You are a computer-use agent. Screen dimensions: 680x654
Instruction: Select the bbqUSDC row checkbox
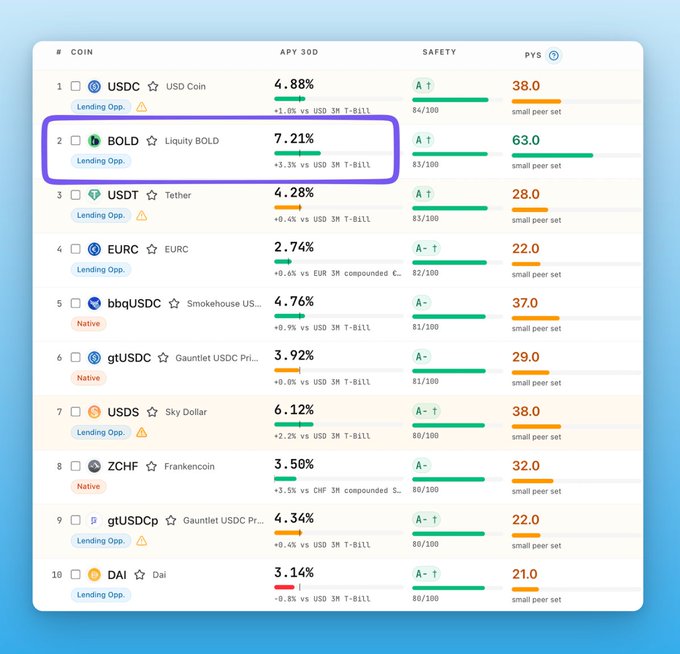point(75,303)
